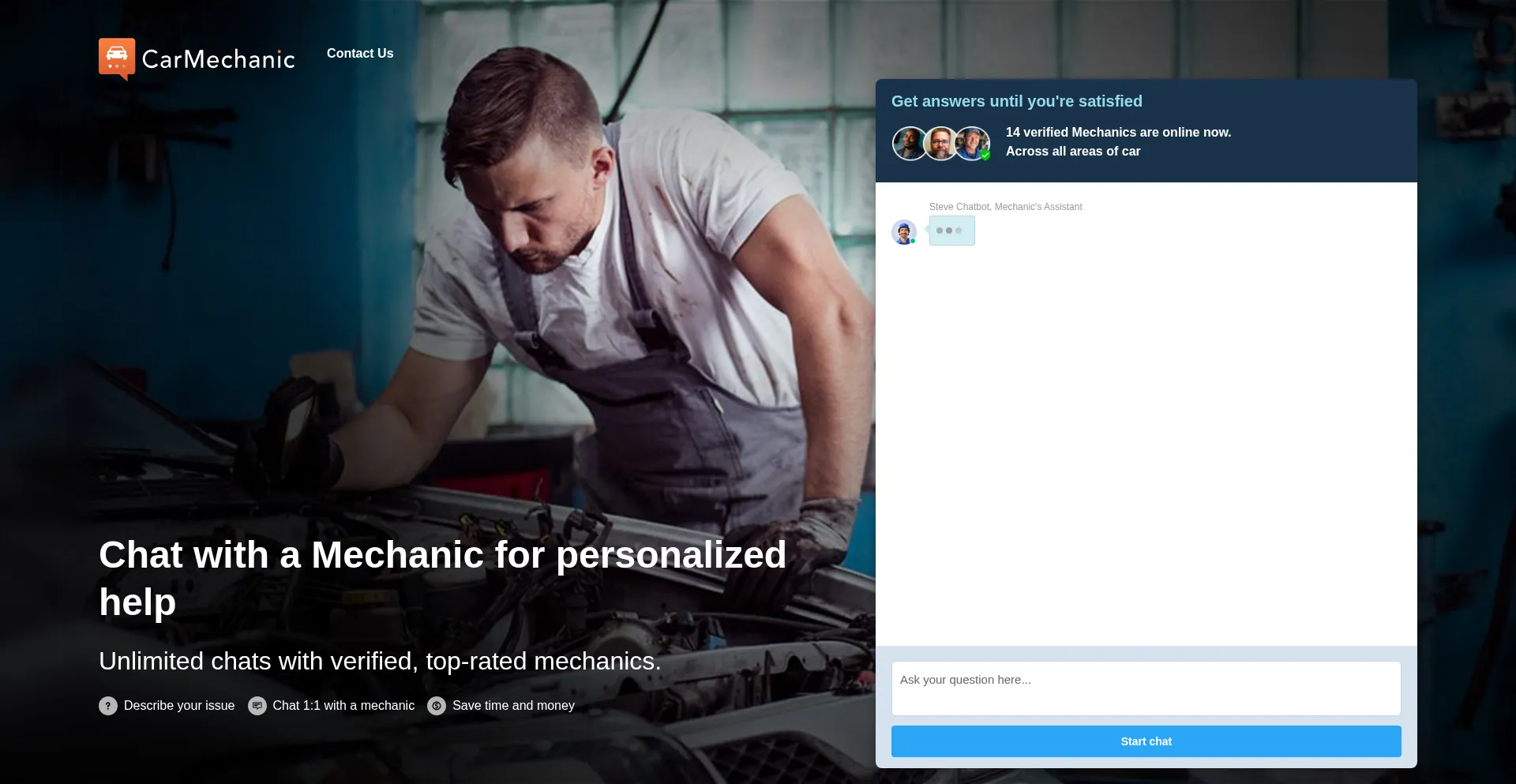Focus the Ask your question here field
This screenshot has height=784, width=1516.
(x=1146, y=688)
